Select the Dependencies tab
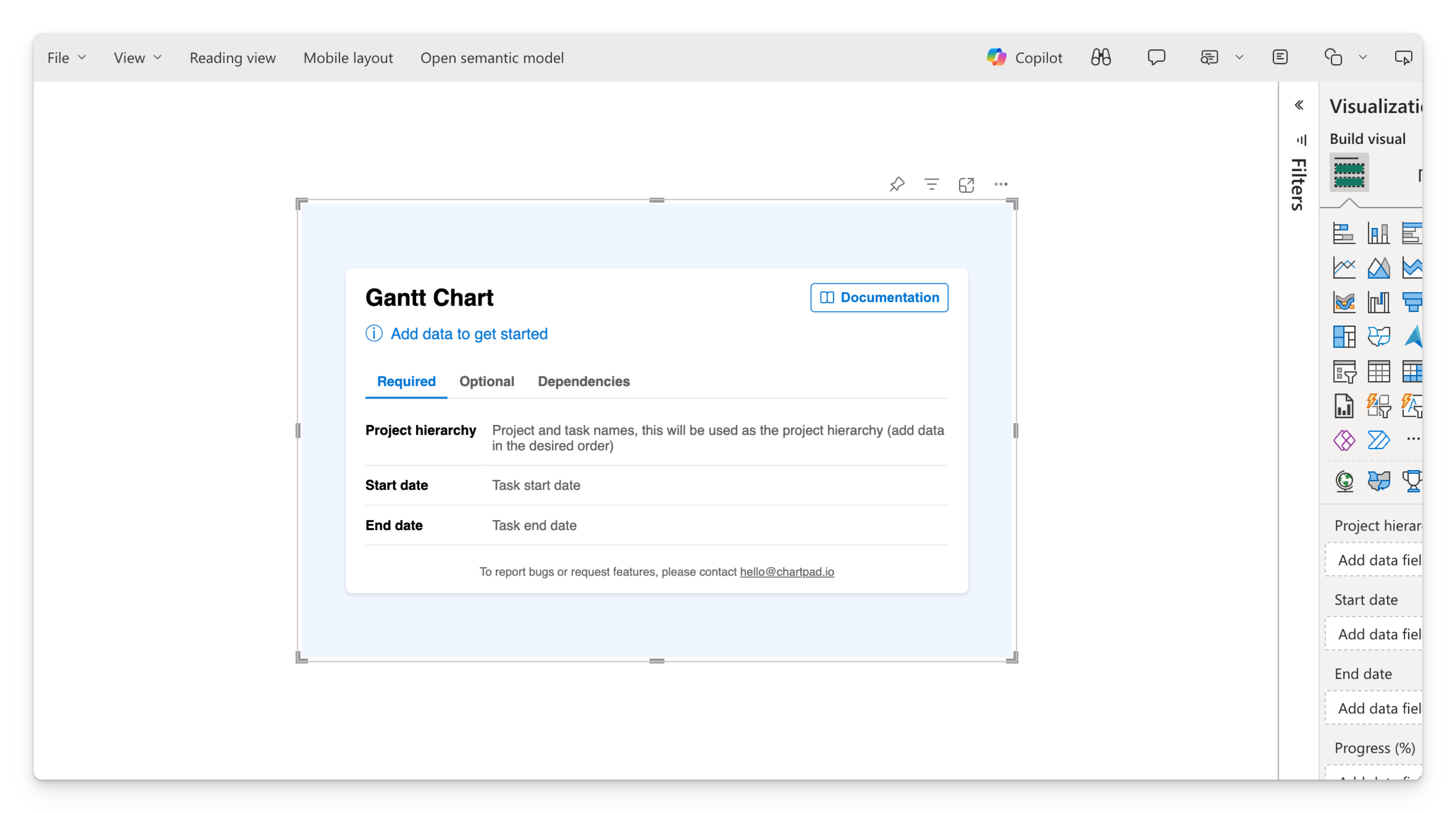The width and height of the screenshot is (1456, 813). pyautogui.click(x=583, y=381)
